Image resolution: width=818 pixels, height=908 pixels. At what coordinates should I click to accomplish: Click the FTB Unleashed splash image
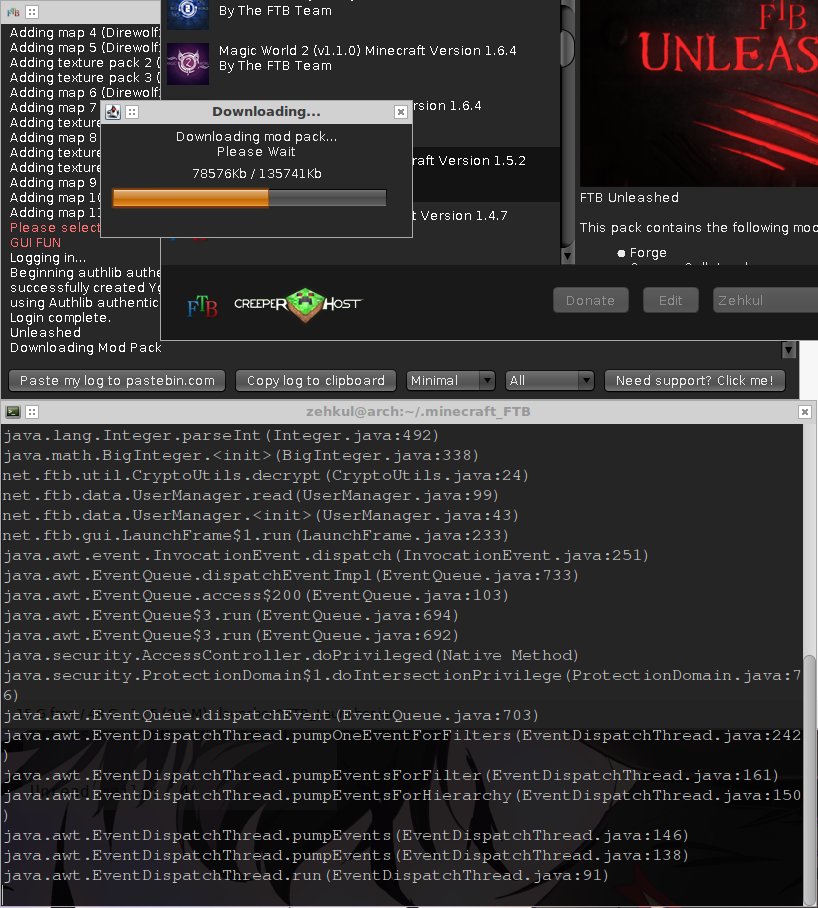[x=699, y=93]
